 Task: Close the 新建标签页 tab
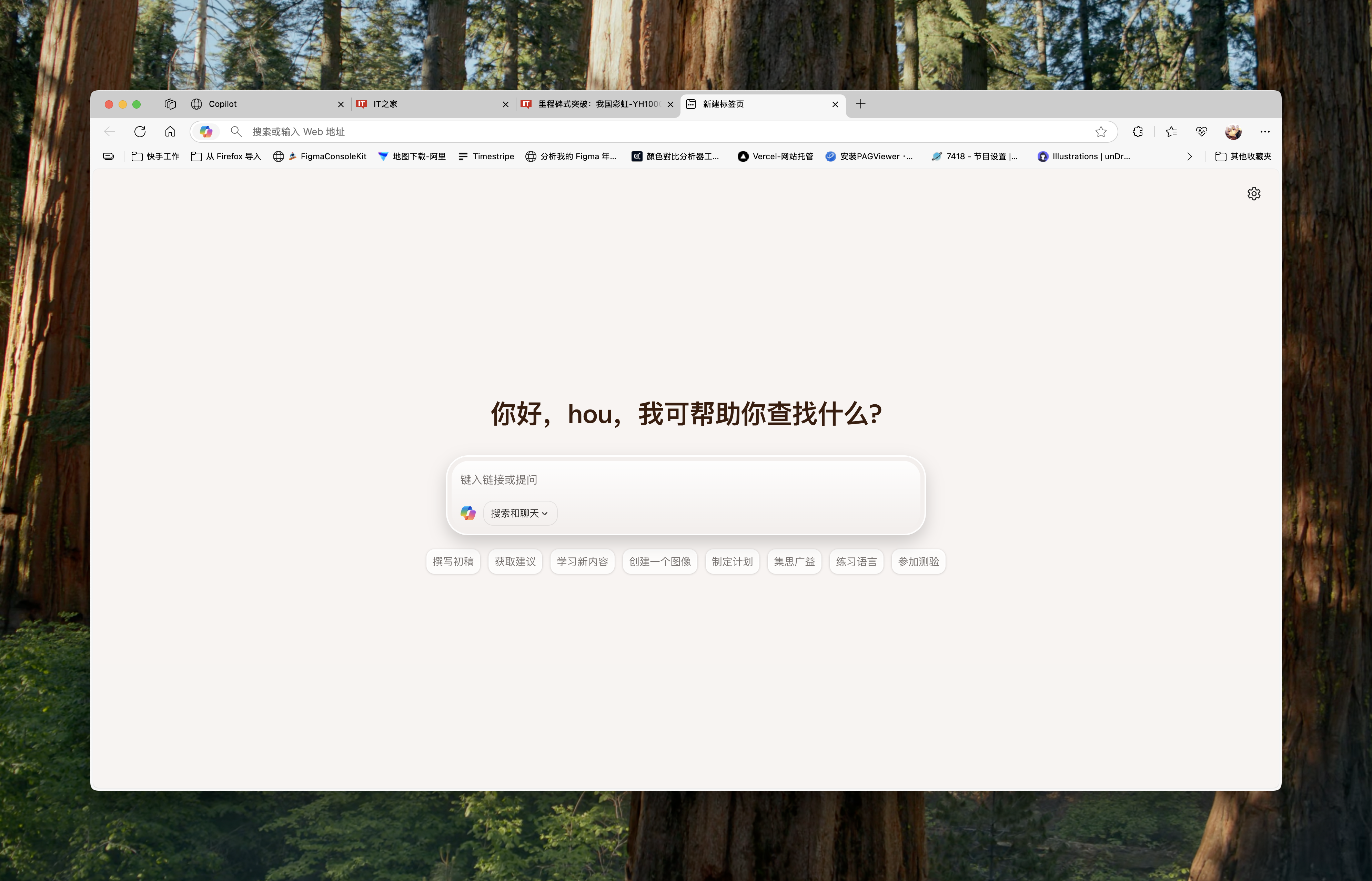click(835, 104)
